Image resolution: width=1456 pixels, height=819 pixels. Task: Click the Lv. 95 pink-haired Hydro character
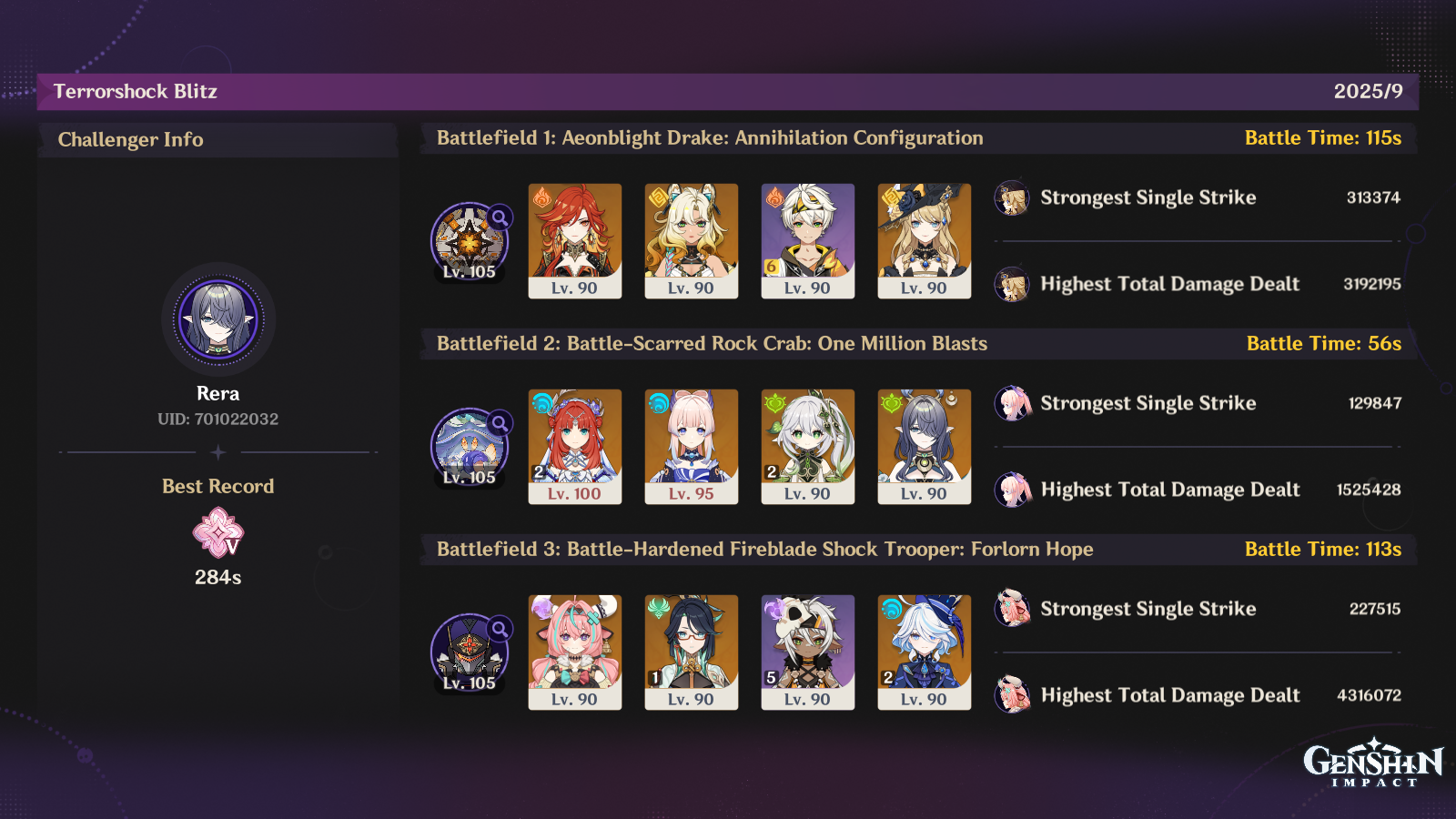[x=692, y=447]
